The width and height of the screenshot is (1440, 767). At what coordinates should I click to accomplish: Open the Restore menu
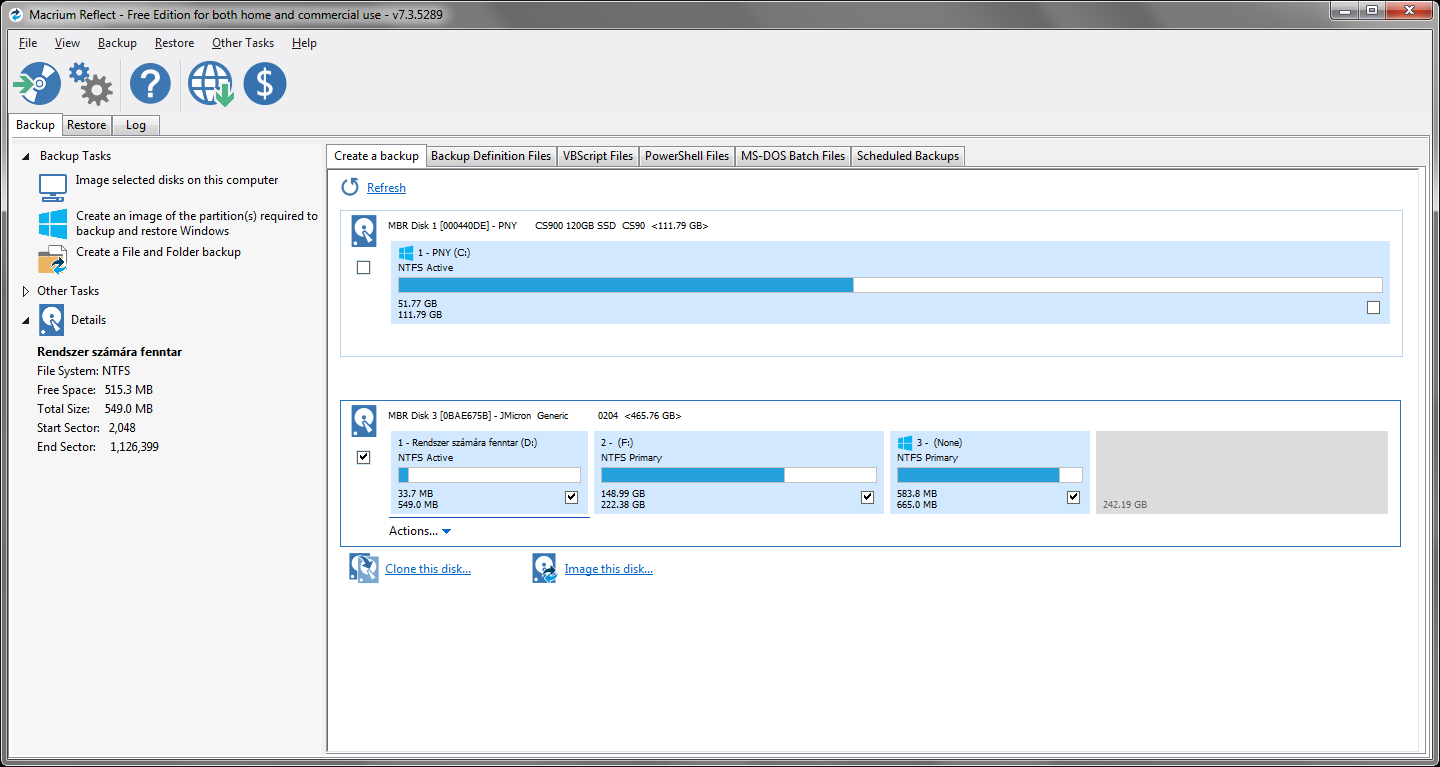[174, 43]
